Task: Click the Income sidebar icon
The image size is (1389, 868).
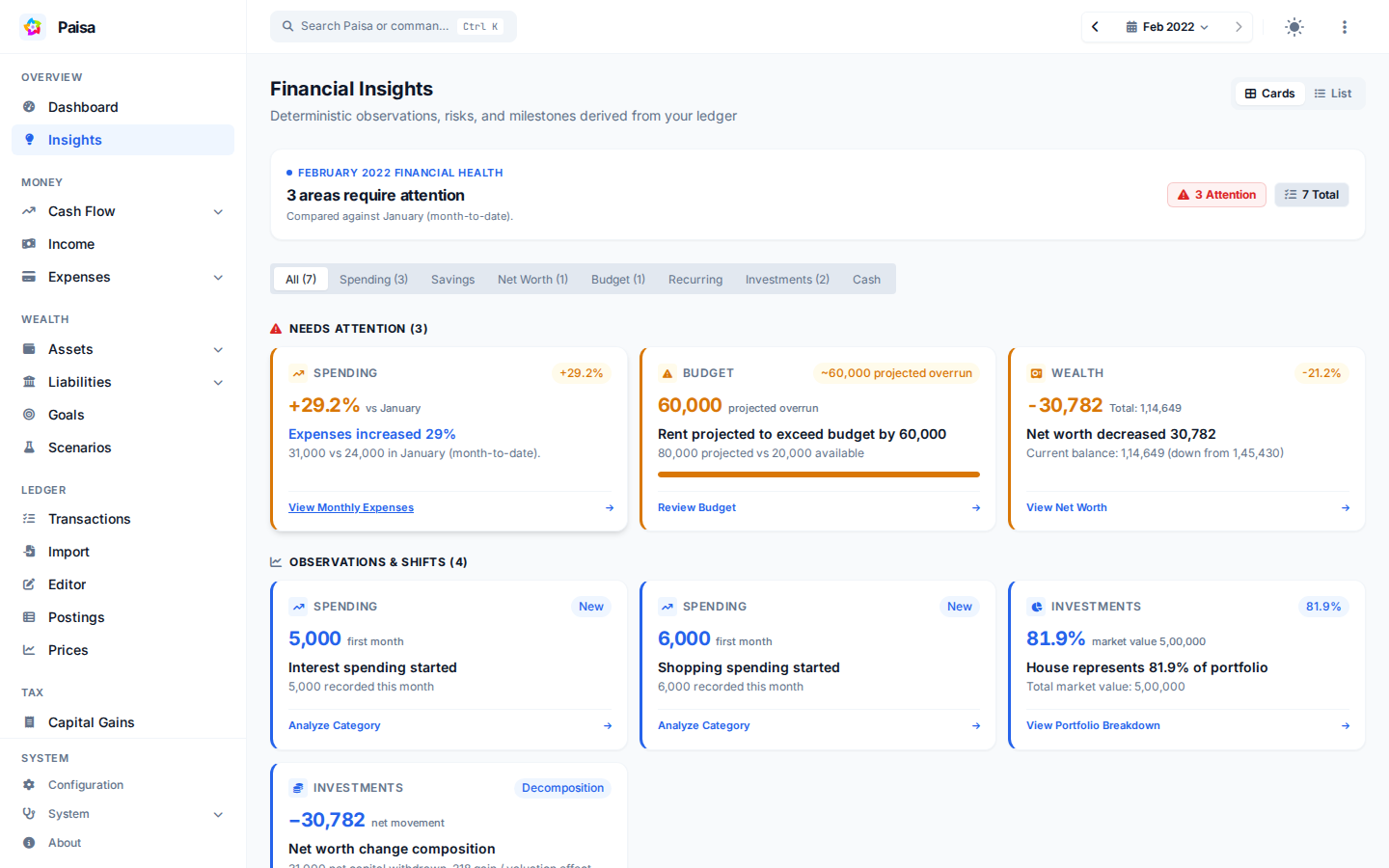Action: pos(29,244)
